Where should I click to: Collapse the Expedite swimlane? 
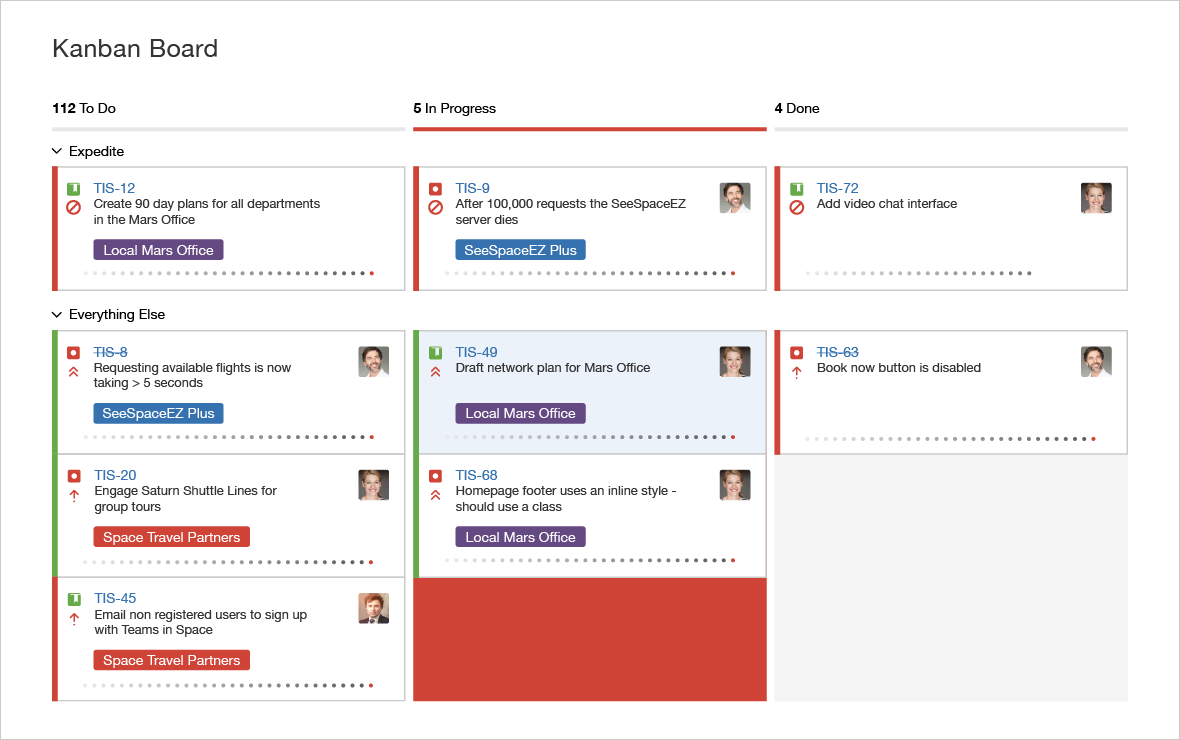click(57, 152)
